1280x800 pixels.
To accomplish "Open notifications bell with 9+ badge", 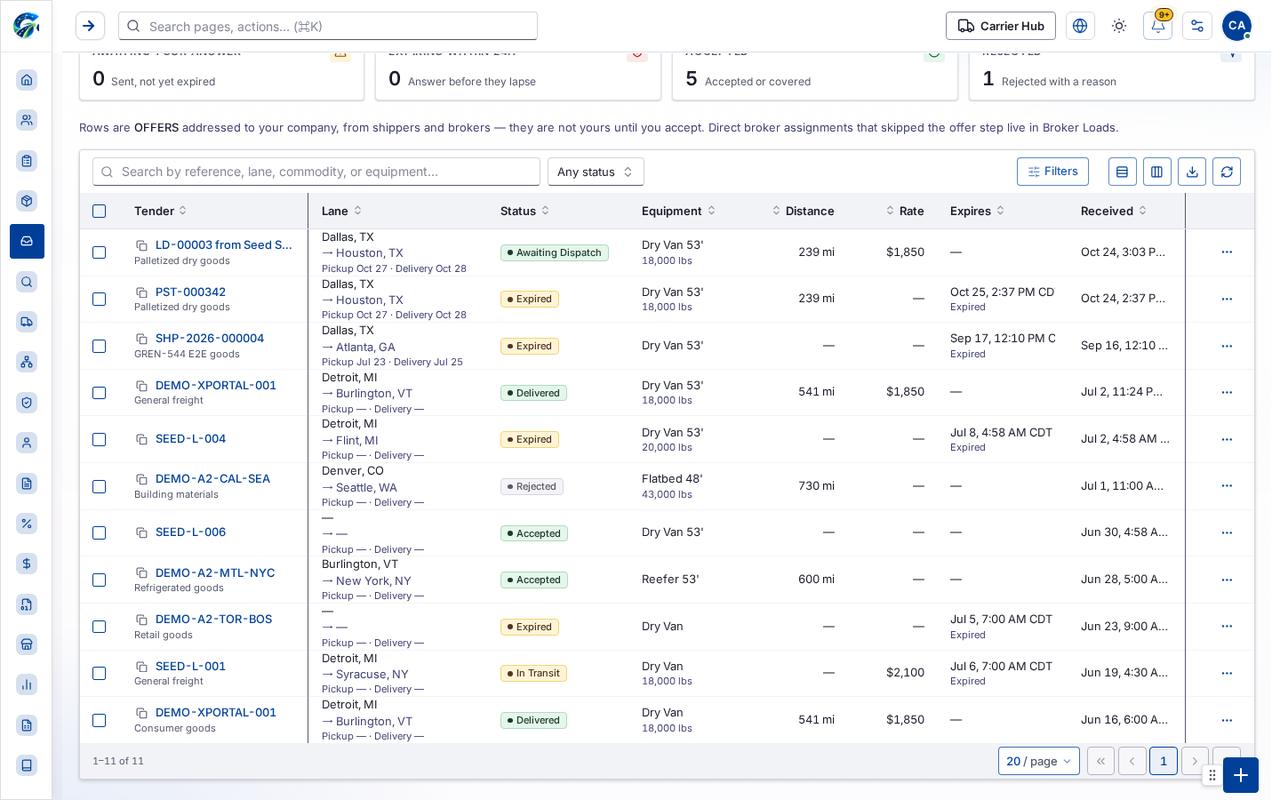I will point(1158,26).
